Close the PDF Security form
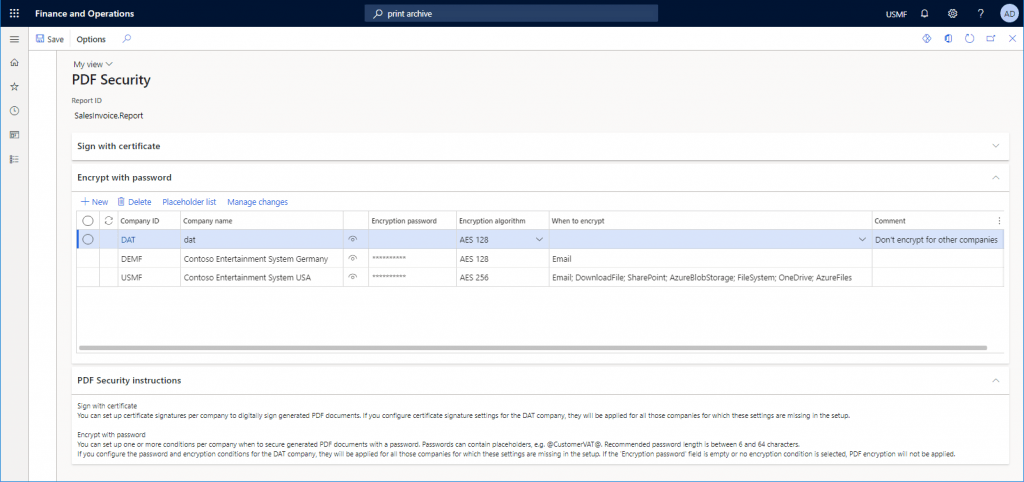1024x482 pixels. (1012, 39)
